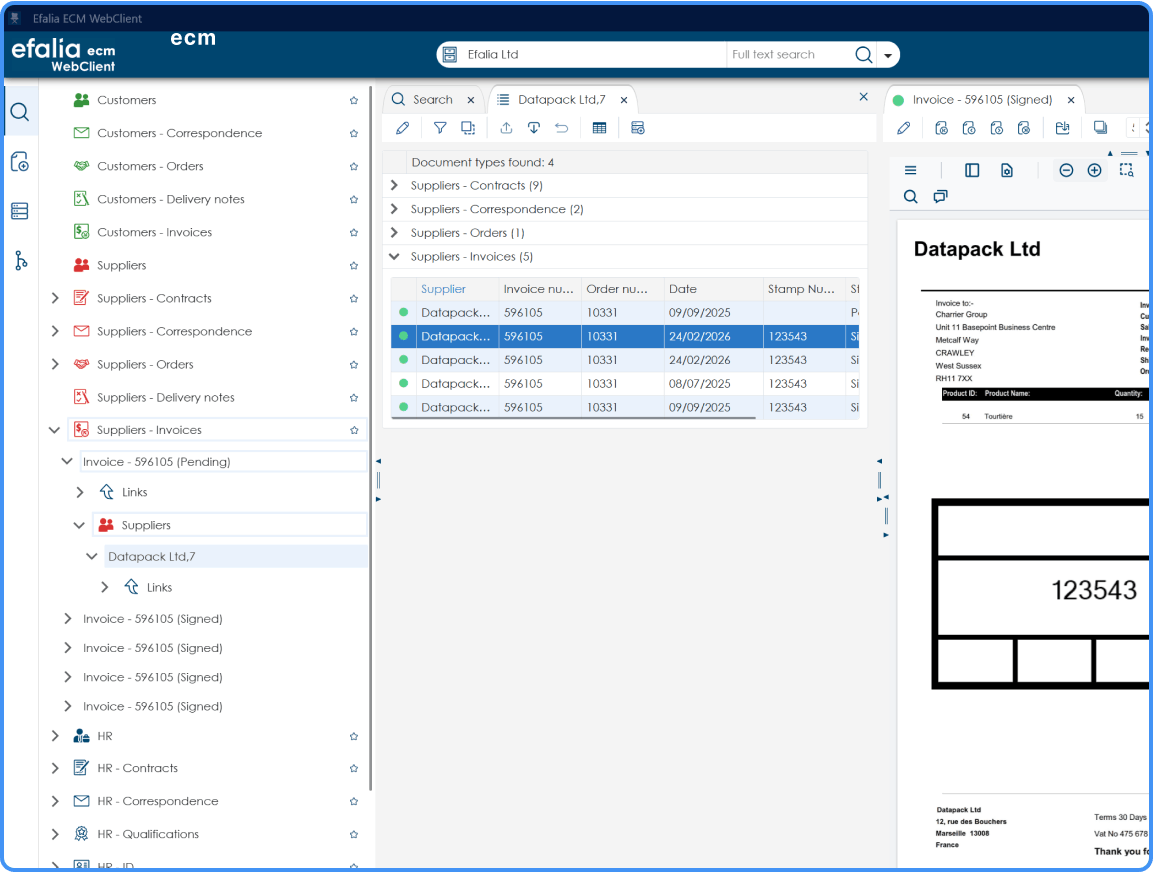Collapse the Suppliers - Invoices (5) group

click(393, 256)
